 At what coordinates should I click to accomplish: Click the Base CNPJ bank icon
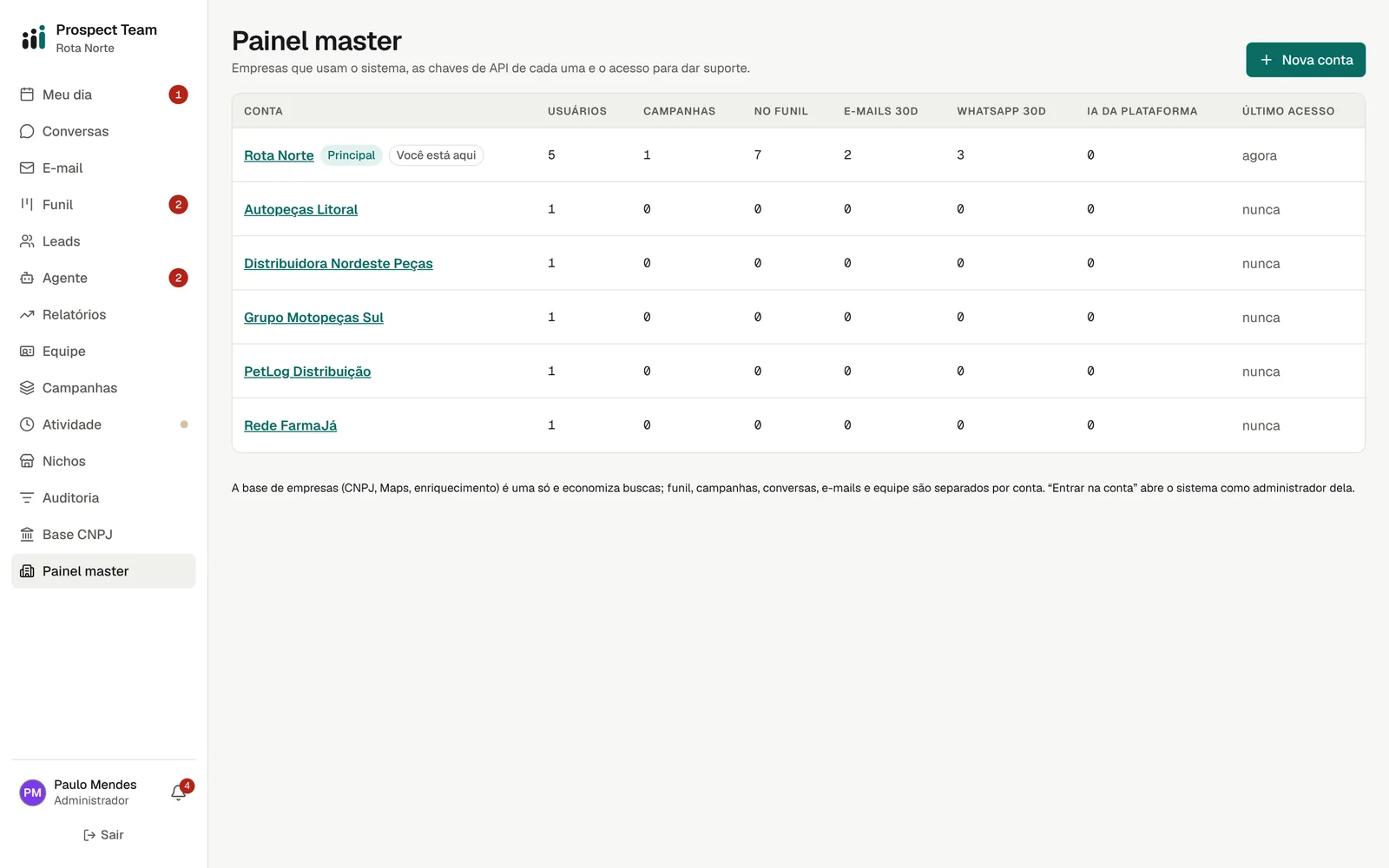[27, 535]
